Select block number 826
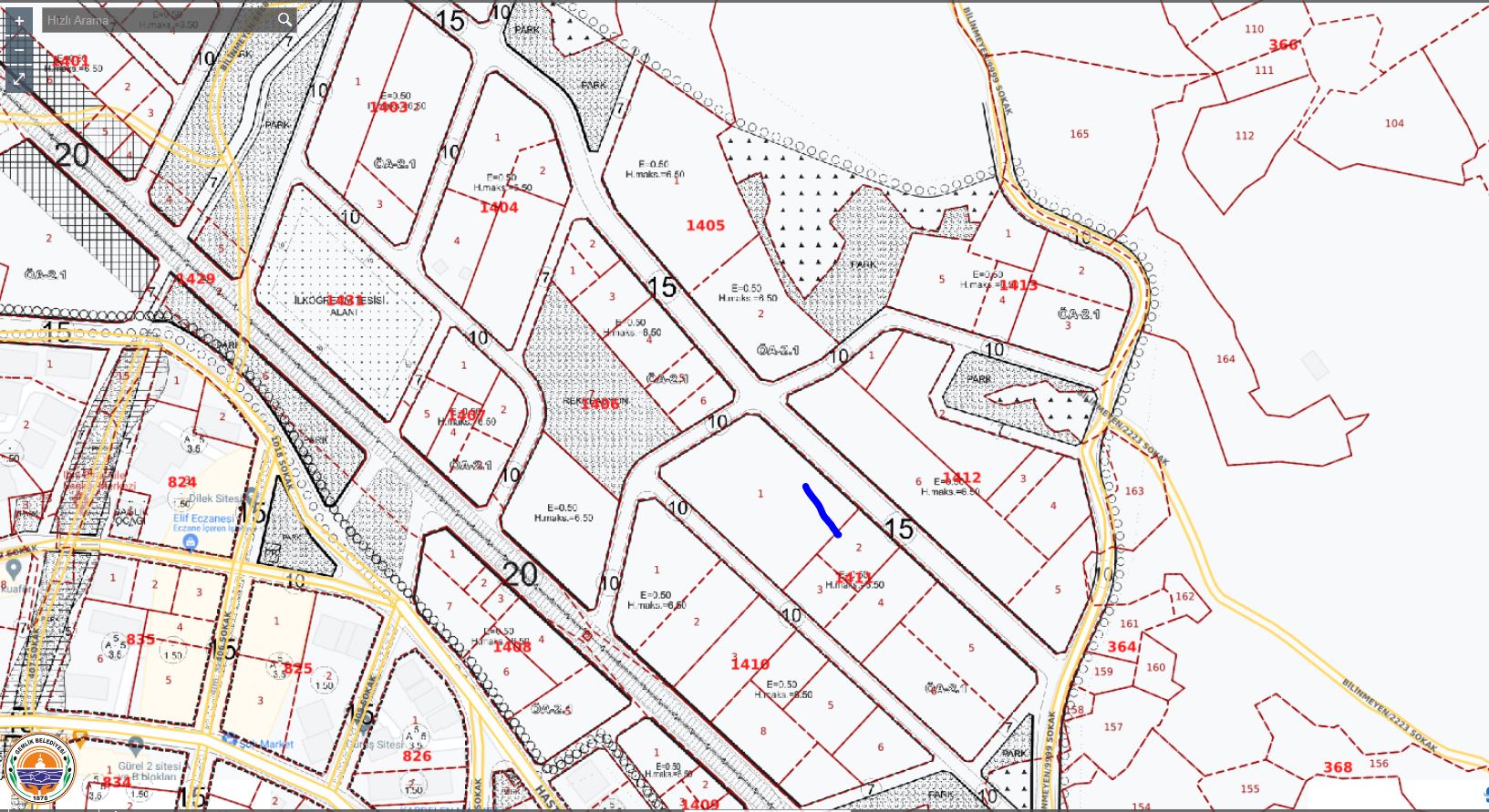Viewport: 1489px width, 812px height. tap(417, 755)
